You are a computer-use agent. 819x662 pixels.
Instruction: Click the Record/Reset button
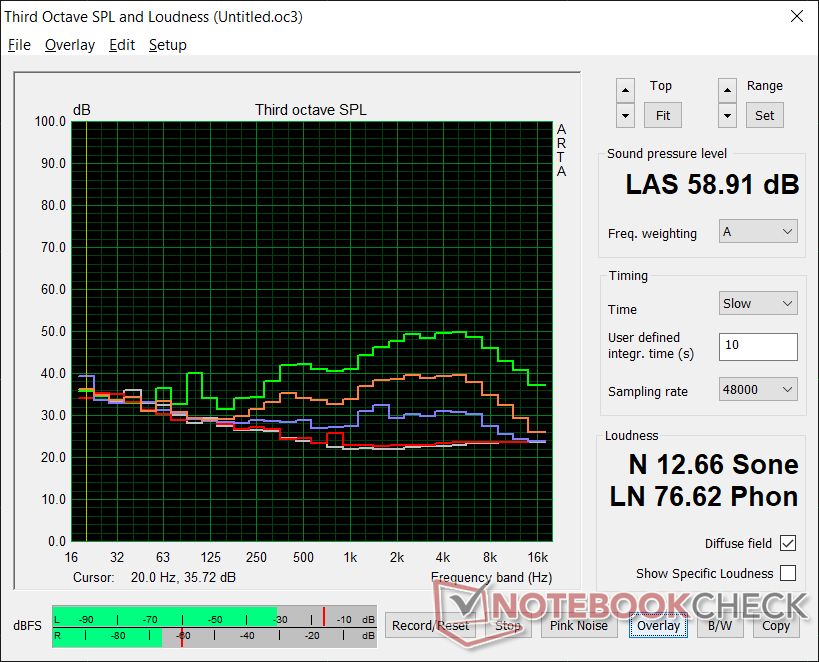click(430, 625)
